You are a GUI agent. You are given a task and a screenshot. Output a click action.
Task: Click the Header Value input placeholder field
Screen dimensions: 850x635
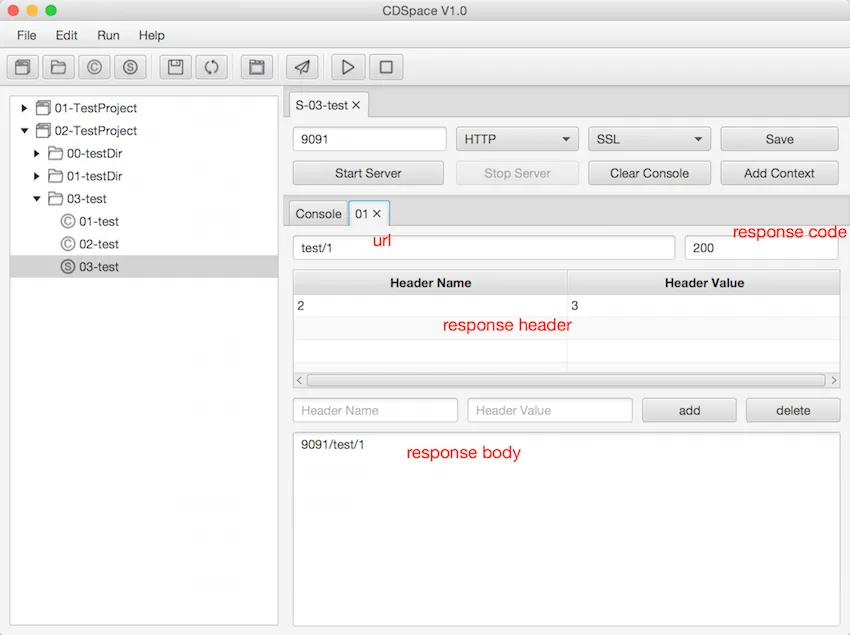550,410
